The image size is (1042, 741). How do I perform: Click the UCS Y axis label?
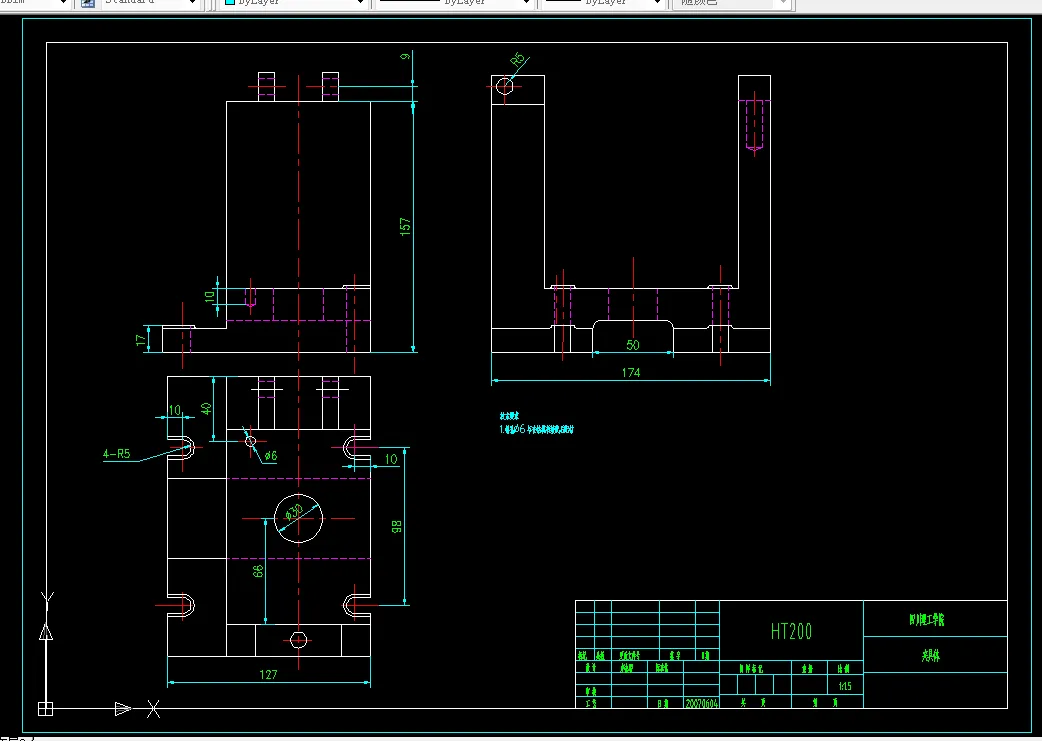tap(47, 598)
